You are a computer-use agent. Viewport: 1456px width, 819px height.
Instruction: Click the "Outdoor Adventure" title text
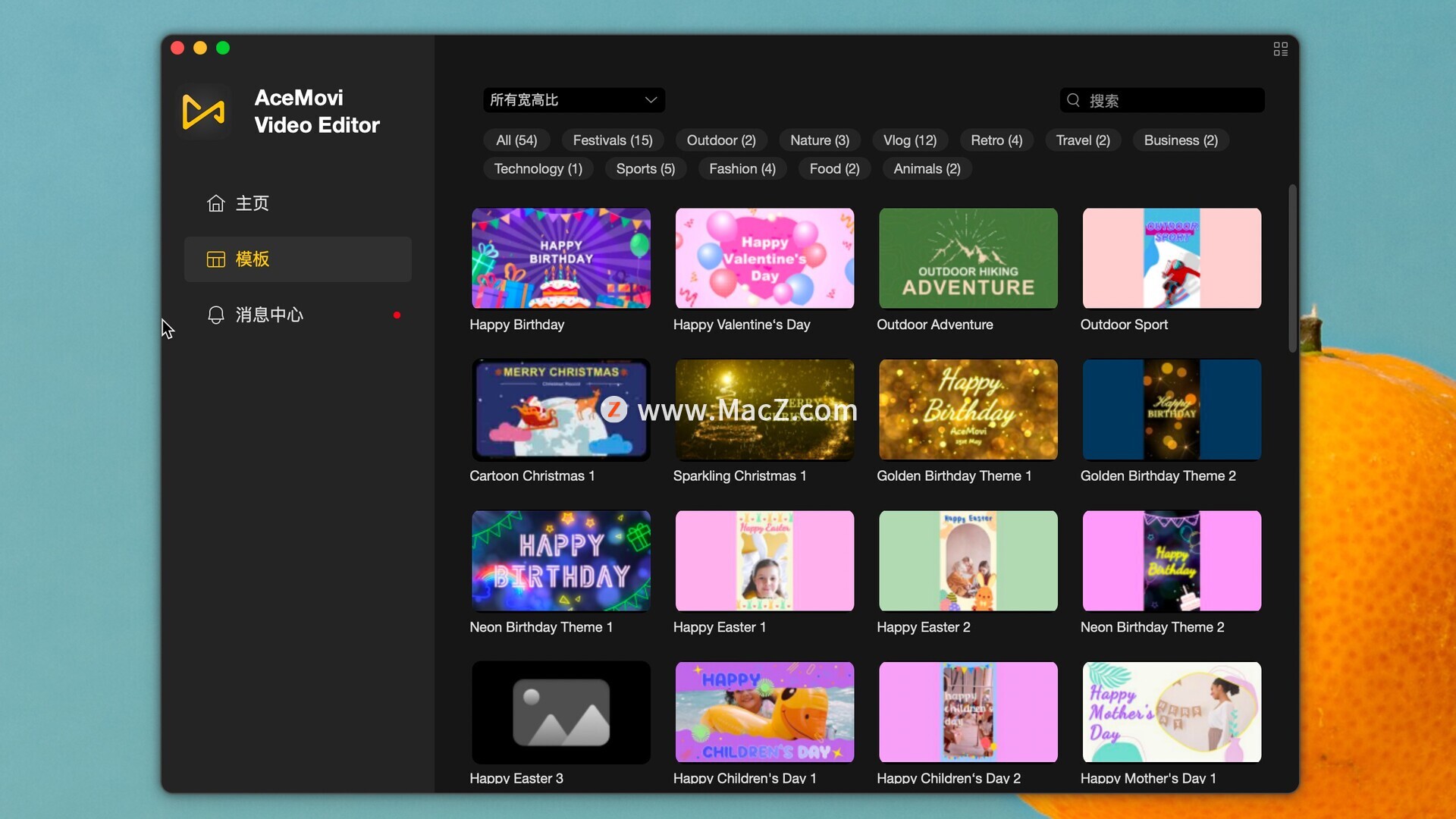pos(934,325)
